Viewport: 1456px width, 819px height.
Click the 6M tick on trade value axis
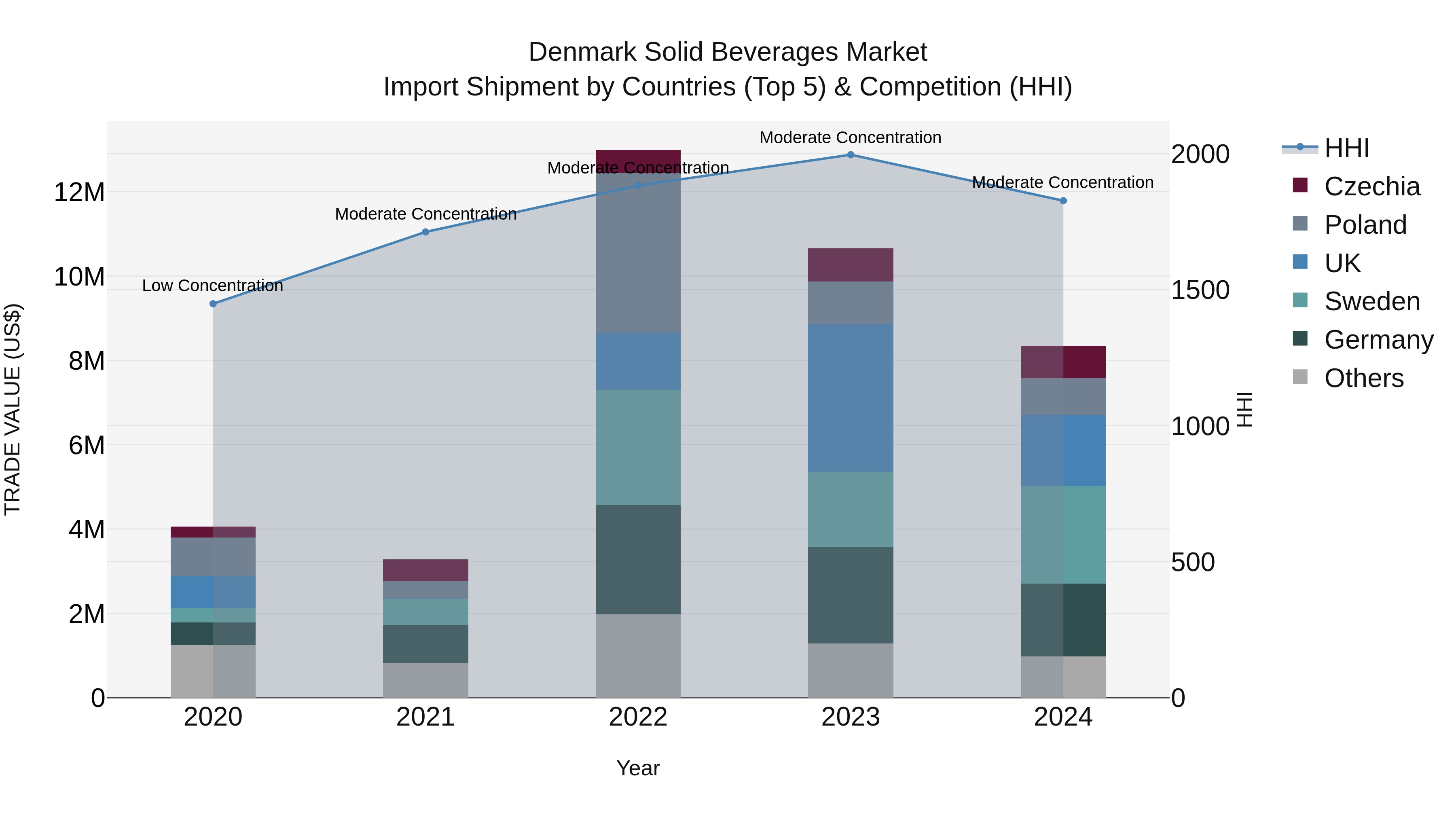(87, 445)
